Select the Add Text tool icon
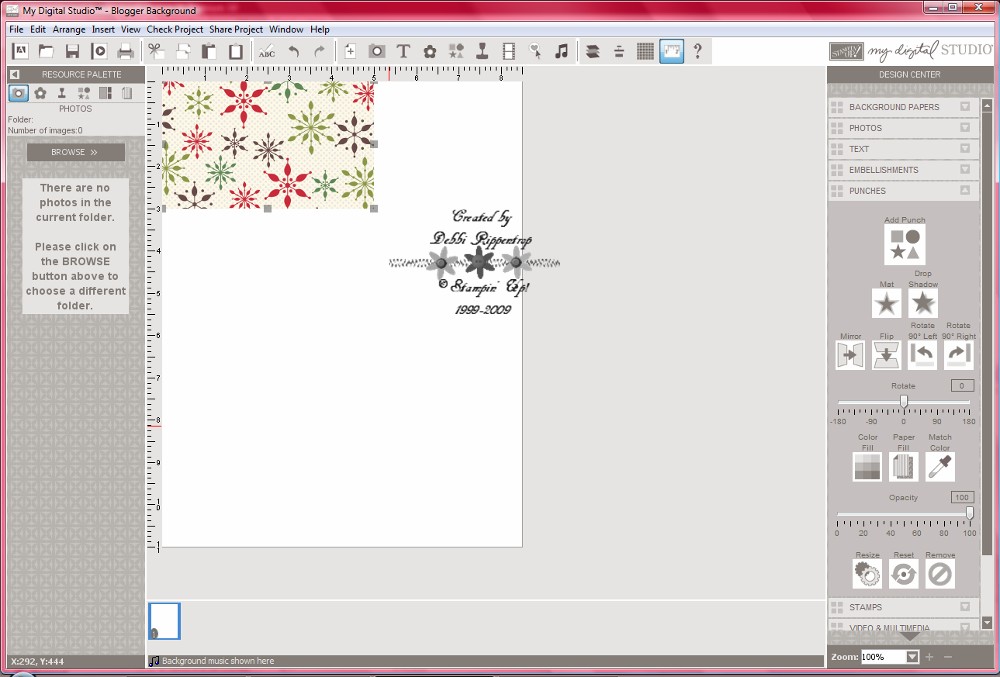 pos(403,52)
